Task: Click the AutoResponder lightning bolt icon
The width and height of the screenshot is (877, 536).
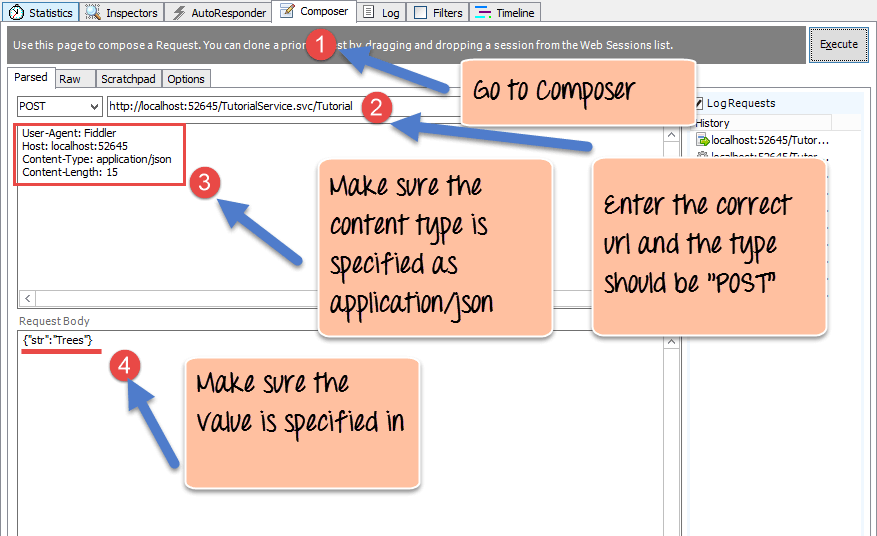Action: tap(179, 13)
